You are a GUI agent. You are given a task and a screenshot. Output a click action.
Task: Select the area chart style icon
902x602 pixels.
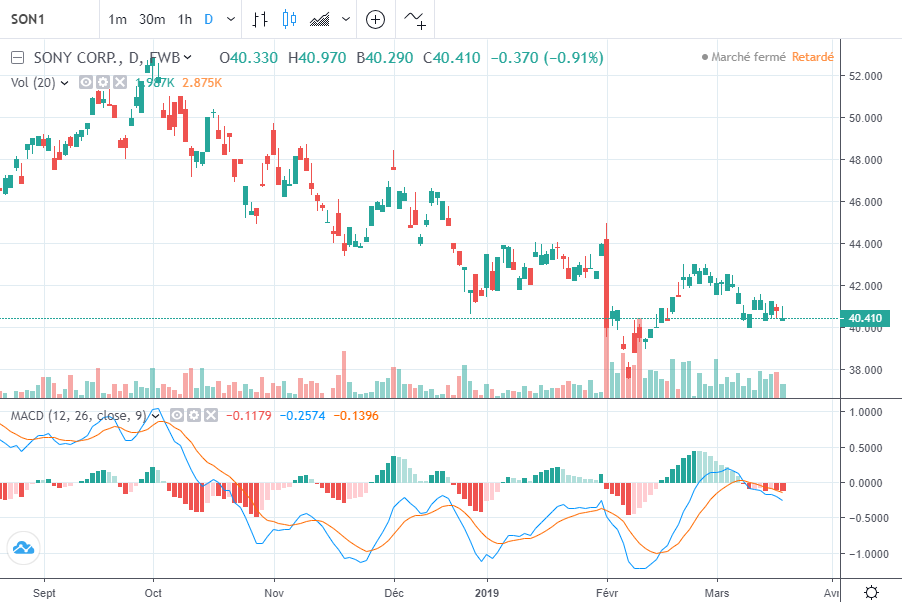tap(321, 19)
